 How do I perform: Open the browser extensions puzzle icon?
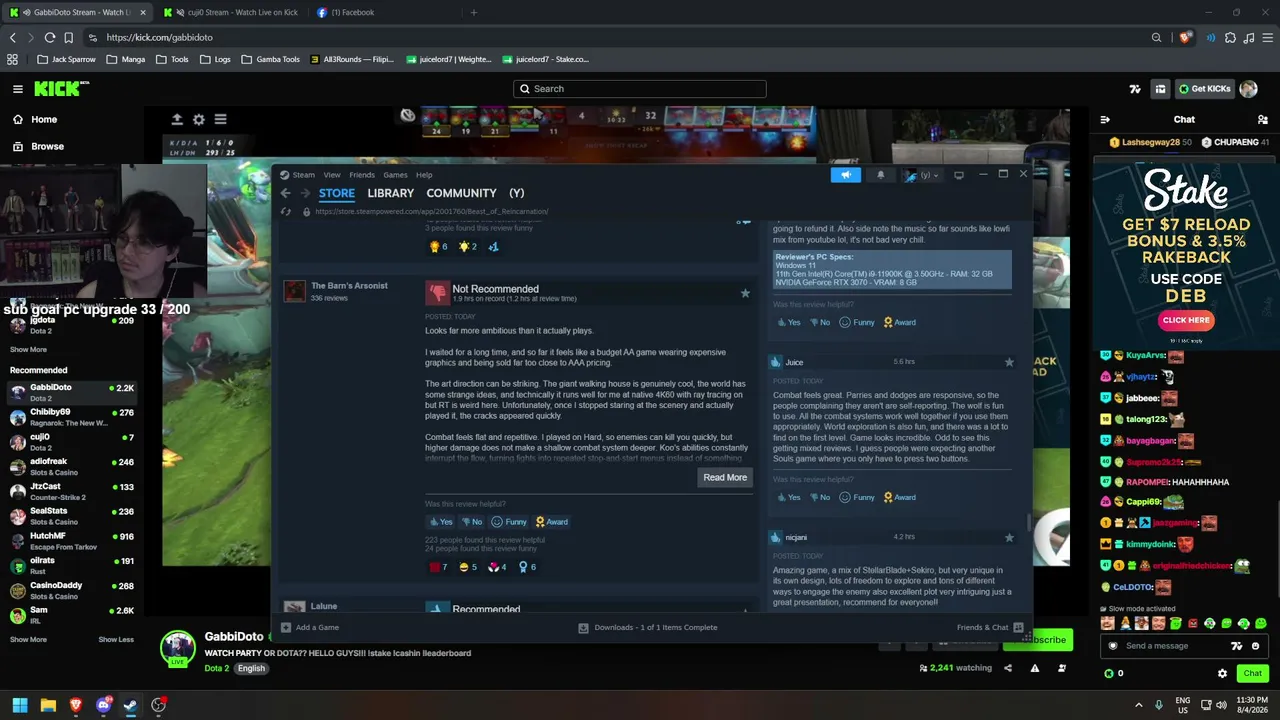pos(1230,38)
